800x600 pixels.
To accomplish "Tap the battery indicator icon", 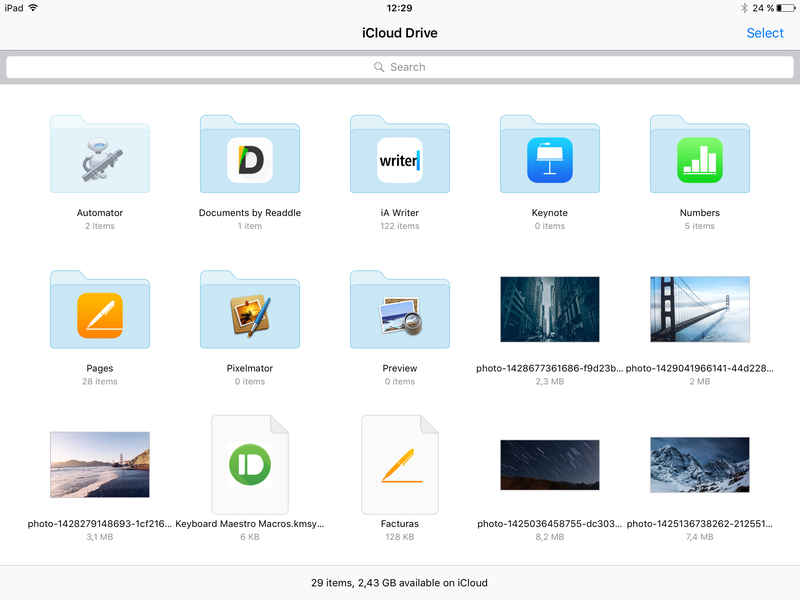I will point(786,8).
